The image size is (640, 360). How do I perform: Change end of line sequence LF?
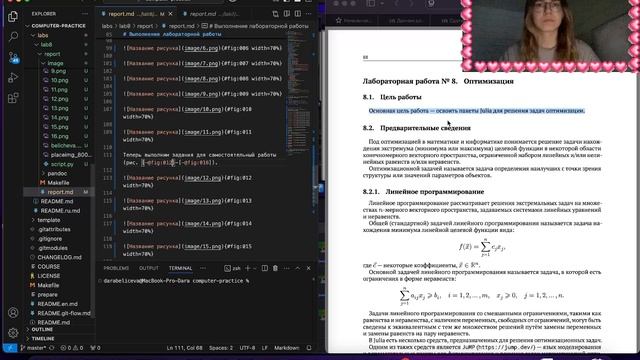pos(264,348)
